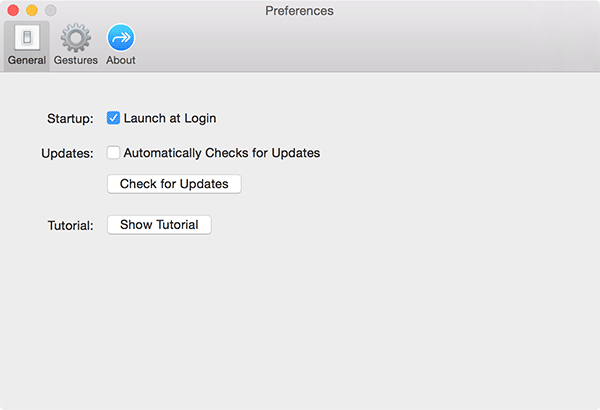
Task: Click the gray zoom button in title bar
Action: point(51,11)
